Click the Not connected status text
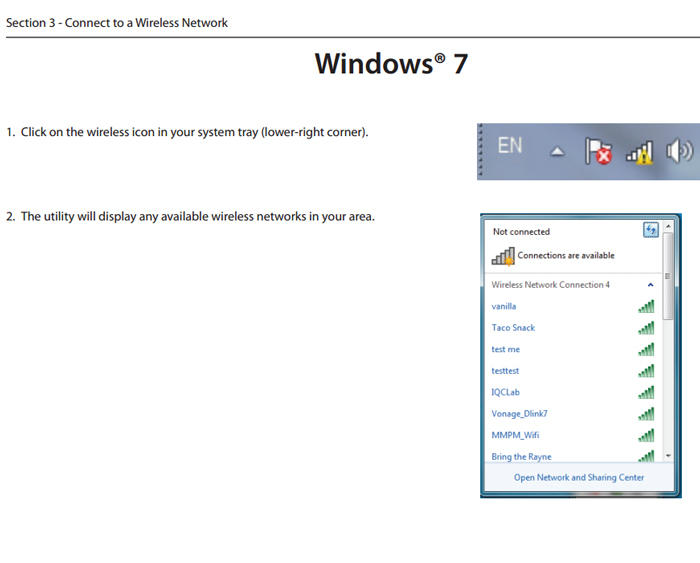Viewport: 700px width, 563px height. pos(521,232)
